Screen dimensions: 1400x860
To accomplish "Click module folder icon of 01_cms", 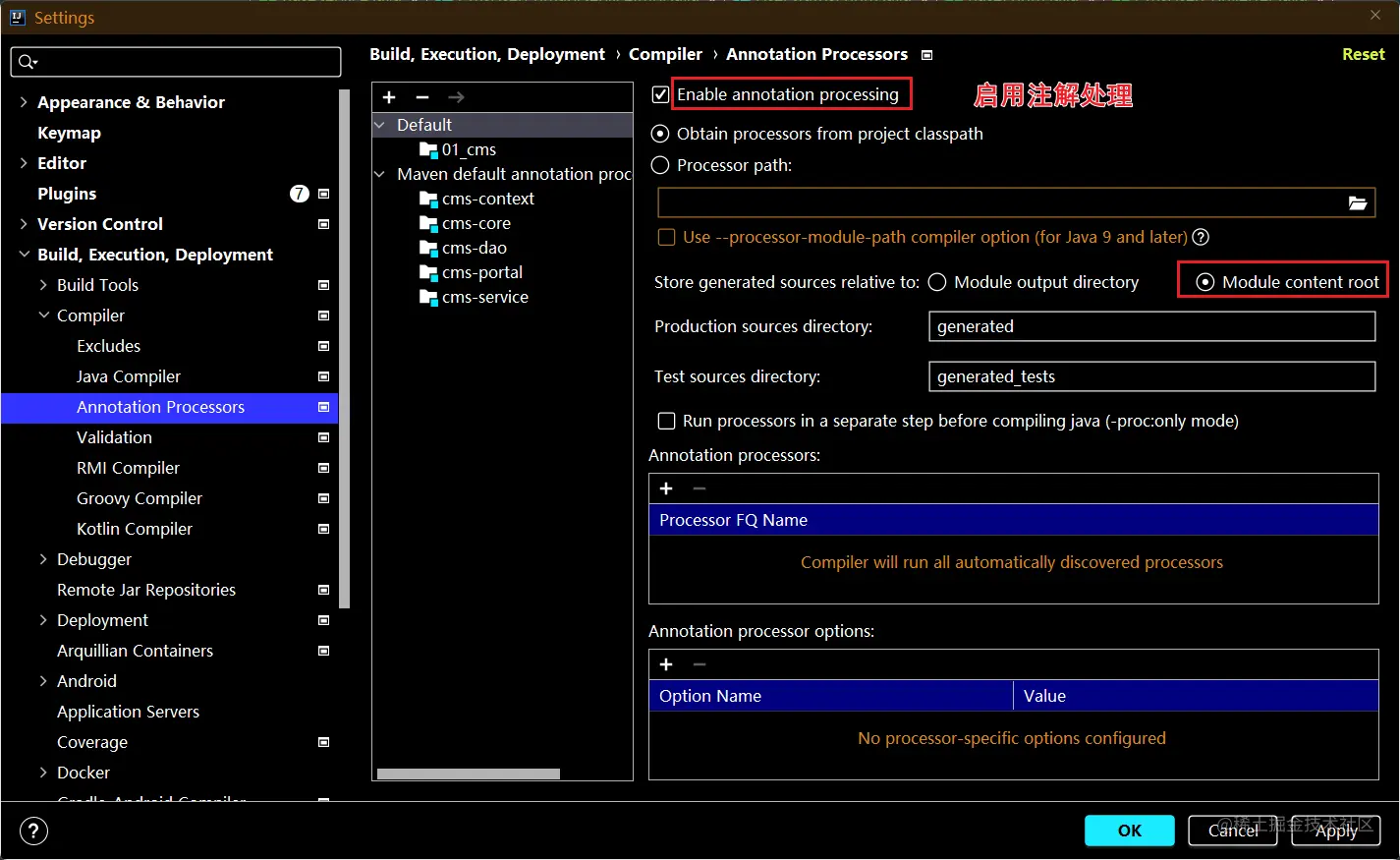I will point(428,149).
